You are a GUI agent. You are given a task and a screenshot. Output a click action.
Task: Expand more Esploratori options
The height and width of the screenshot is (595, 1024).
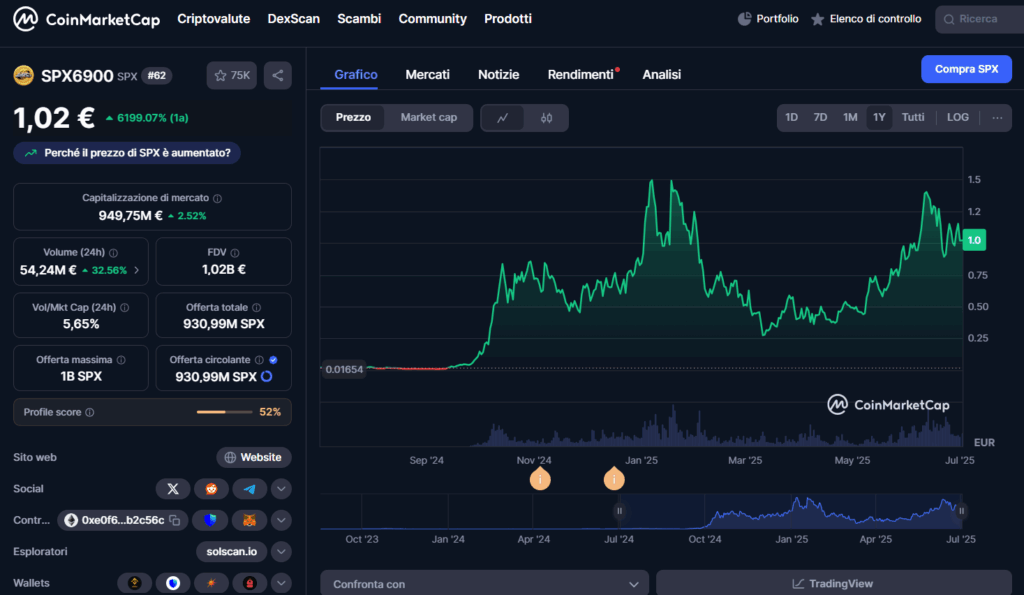(x=281, y=551)
